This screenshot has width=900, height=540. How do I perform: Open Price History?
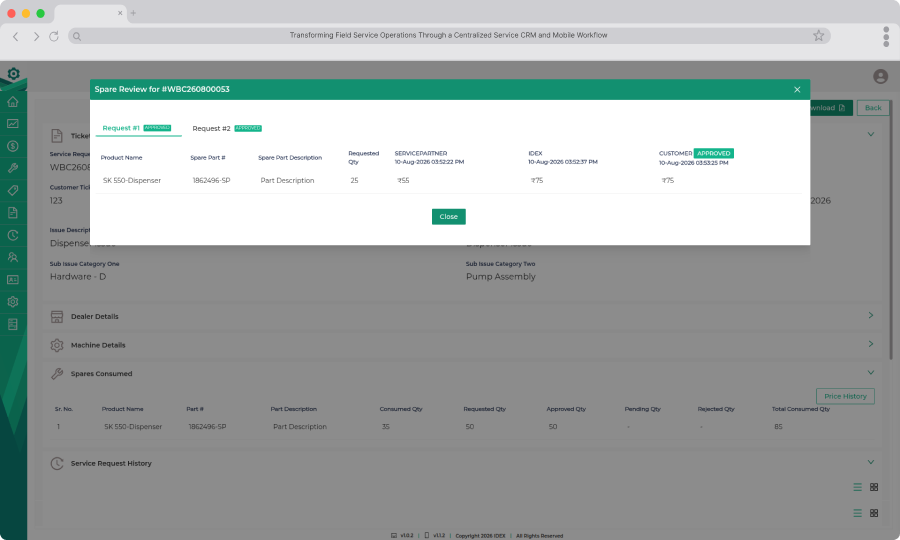[x=845, y=396]
